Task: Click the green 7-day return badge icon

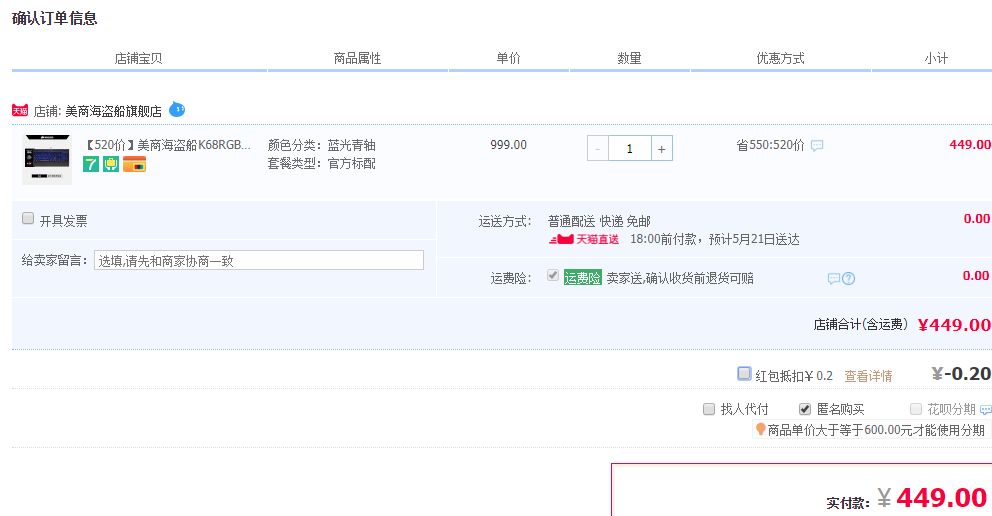Action: pos(91,164)
